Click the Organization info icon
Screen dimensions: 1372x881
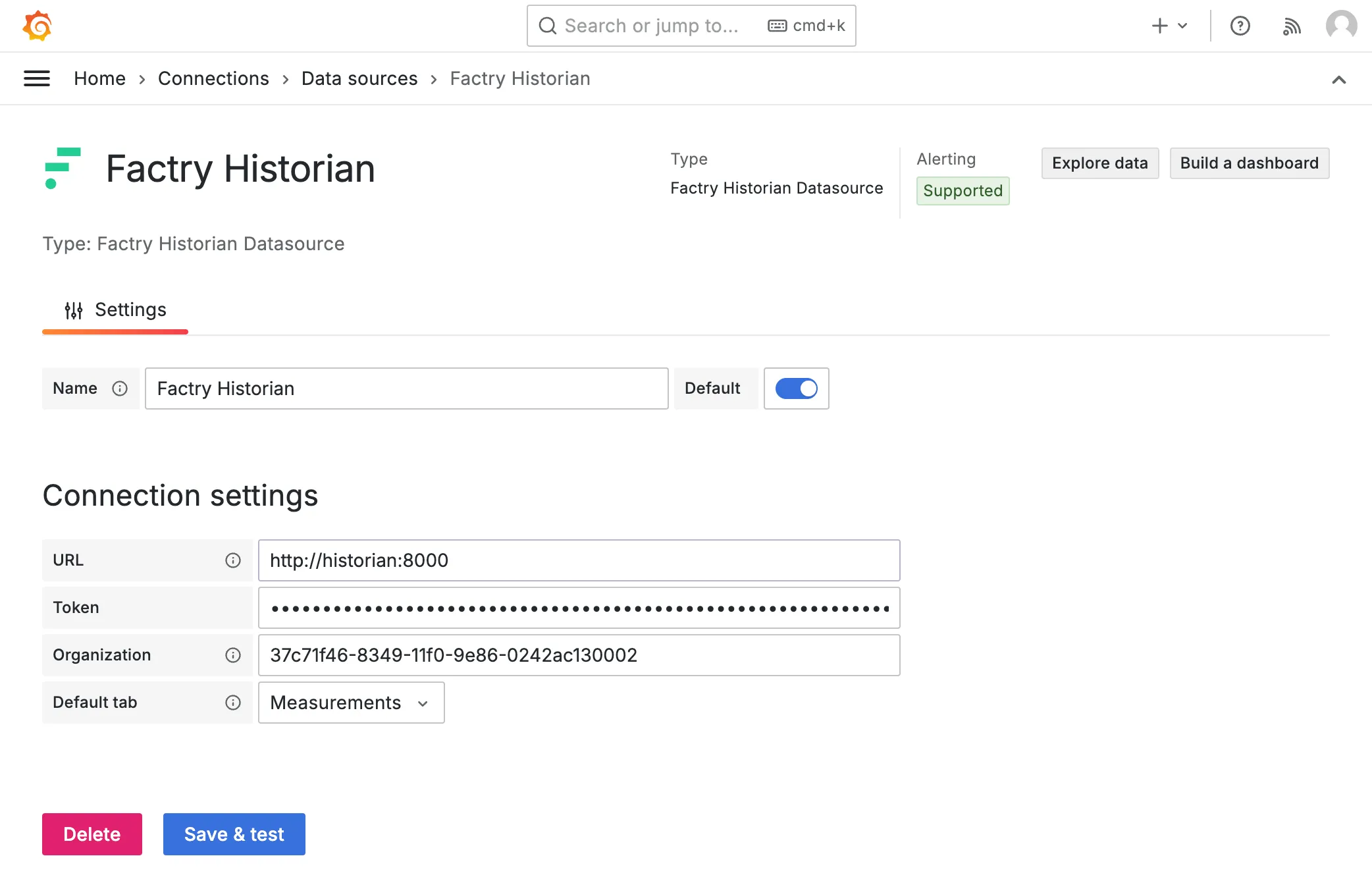click(x=233, y=655)
